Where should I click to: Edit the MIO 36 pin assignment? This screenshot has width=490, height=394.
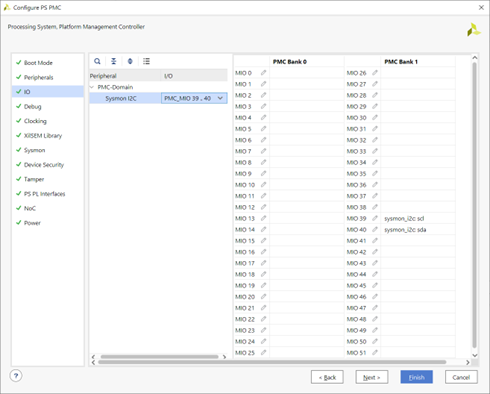pyautogui.click(x=375, y=185)
